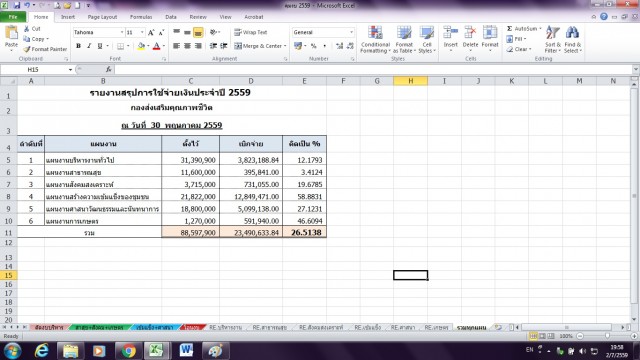Open the Page Layout ribbon tab
The height and width of the screenshot is (360, 640).
102,17
